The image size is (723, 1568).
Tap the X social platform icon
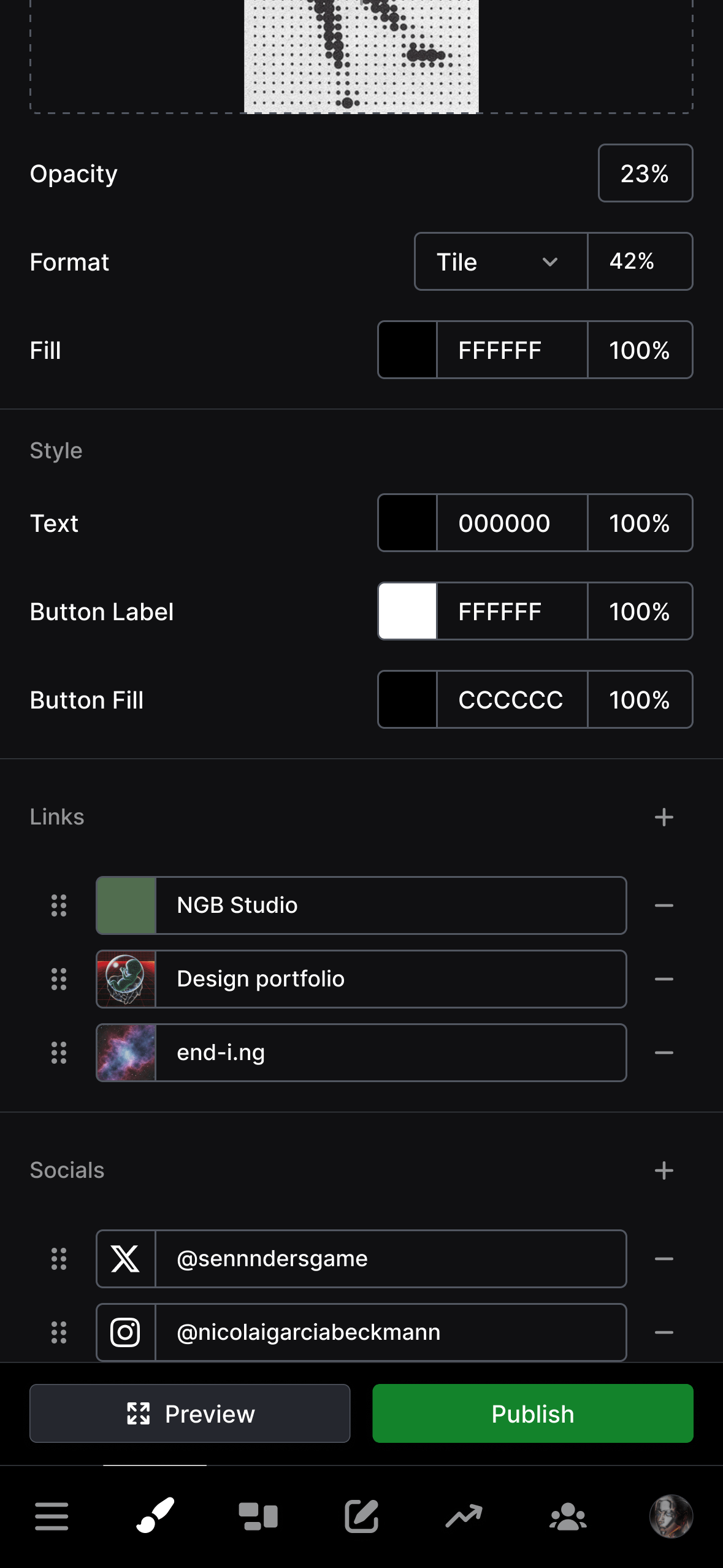point(126,1259)
